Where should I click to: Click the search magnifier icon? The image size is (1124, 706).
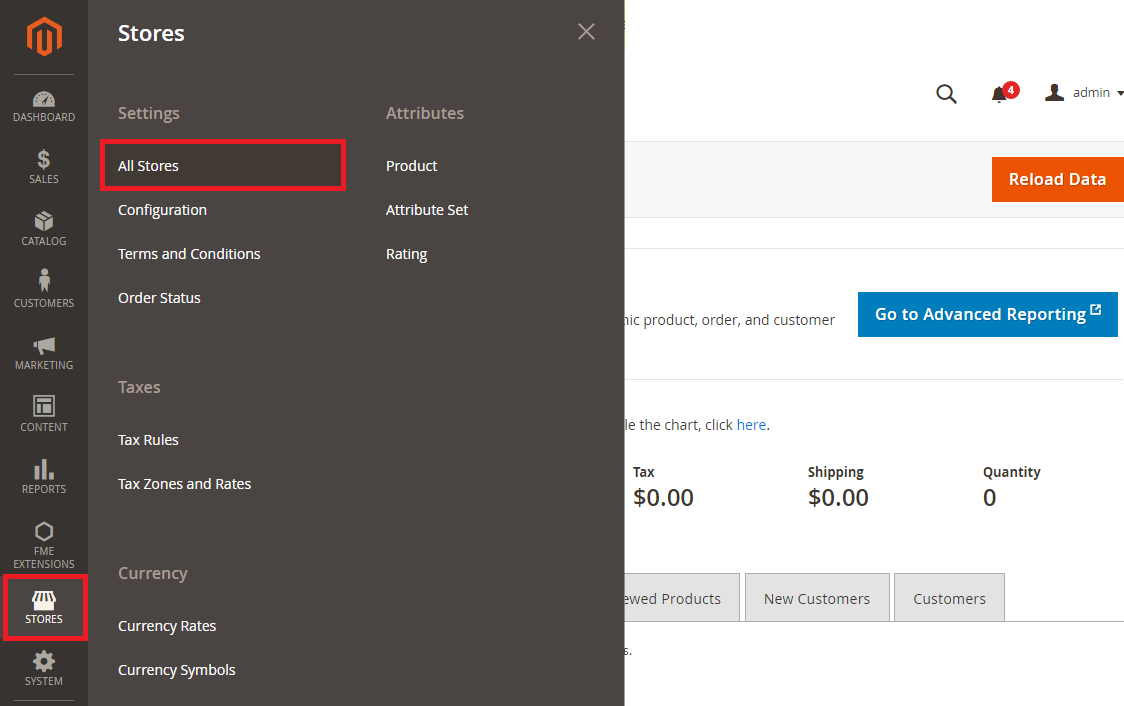pos(946,94)
